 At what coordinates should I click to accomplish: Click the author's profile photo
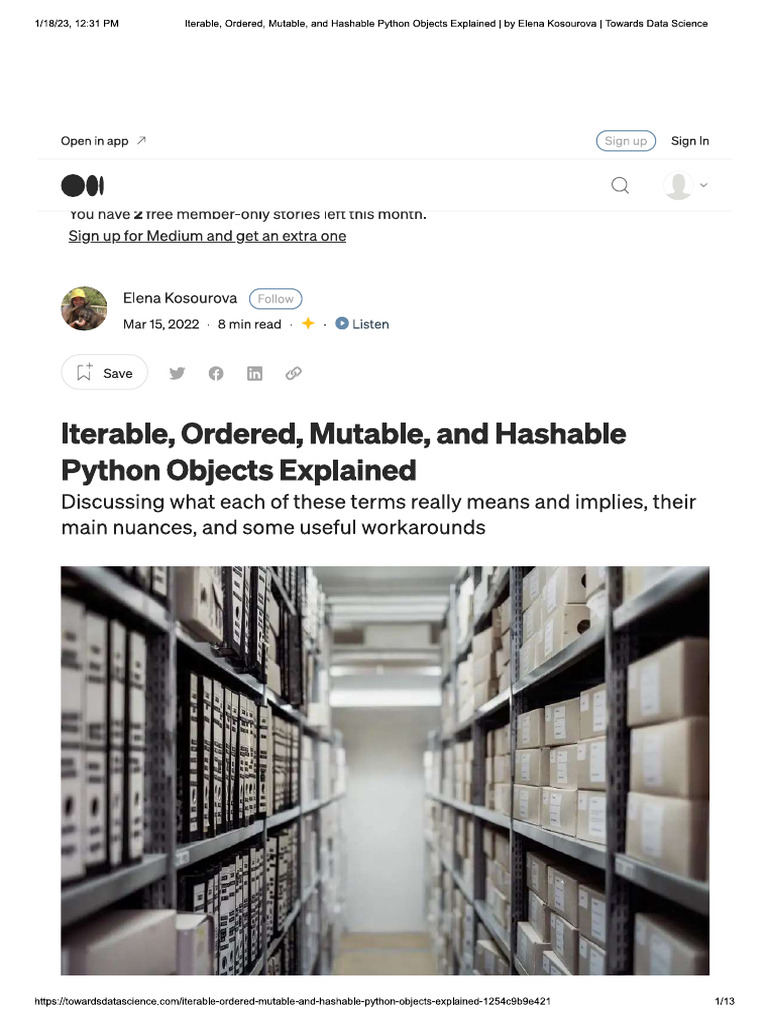coord(84,309)
